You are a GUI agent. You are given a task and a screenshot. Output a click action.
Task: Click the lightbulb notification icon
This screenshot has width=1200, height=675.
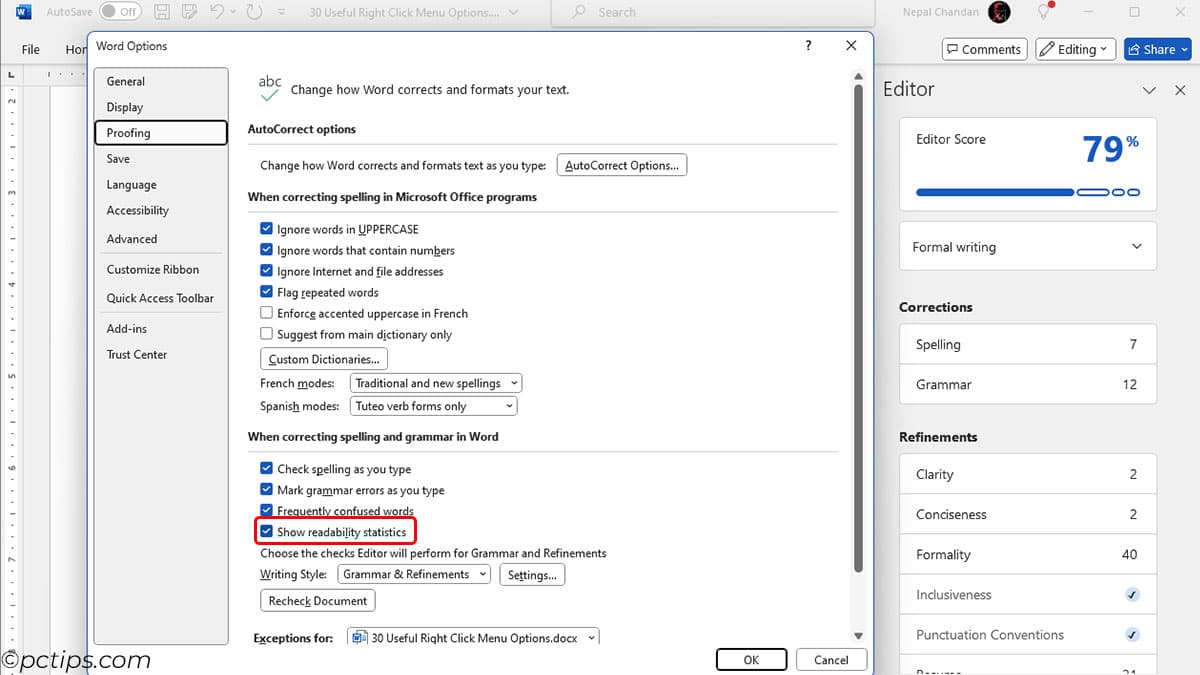[x=1042, y=12]
